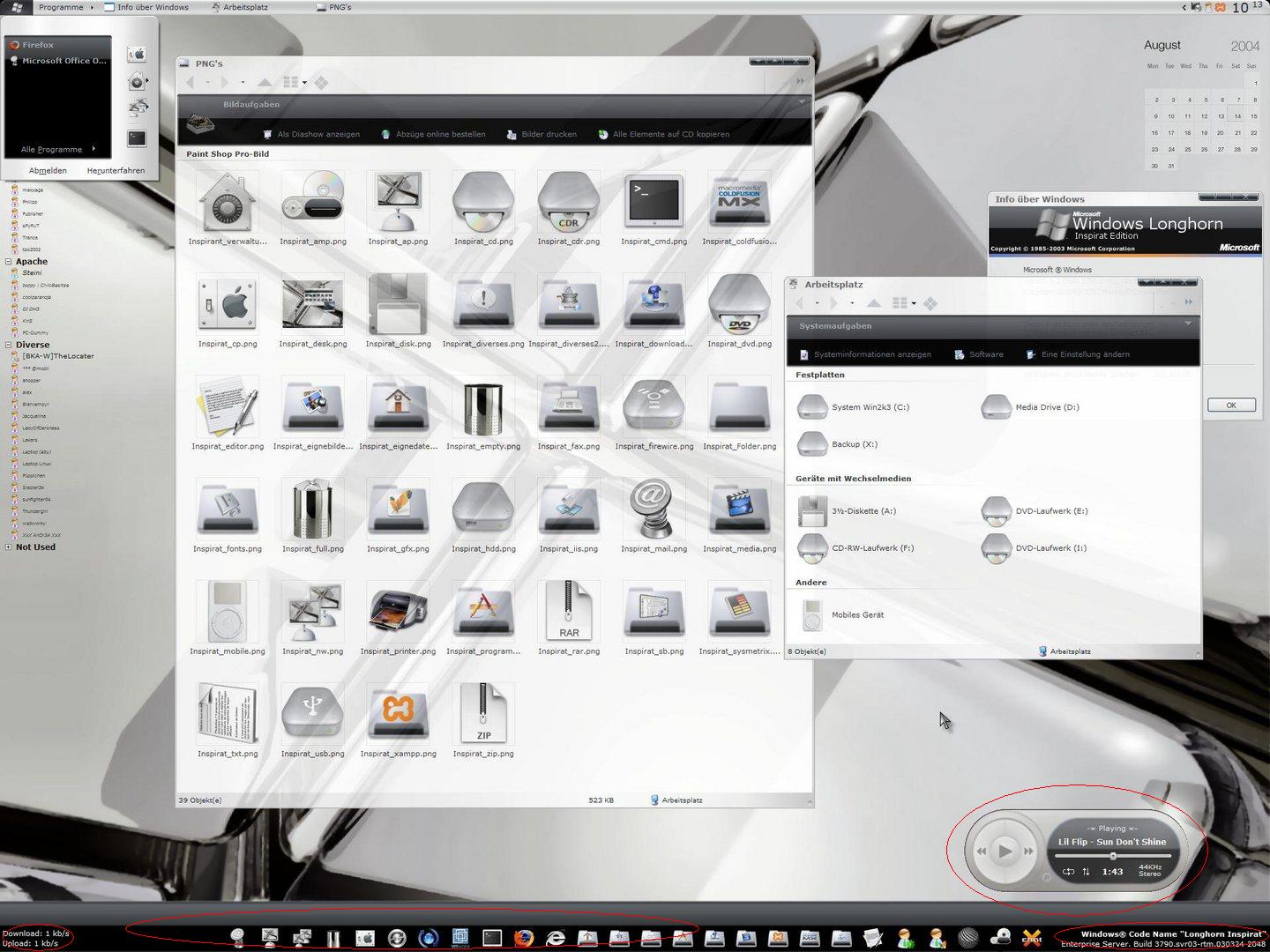Collapse the Systemaufgaben panel in Arbeitsplatz
Image resolution: width=1270 pixels, height=952 pixels.
(1188, 324)
